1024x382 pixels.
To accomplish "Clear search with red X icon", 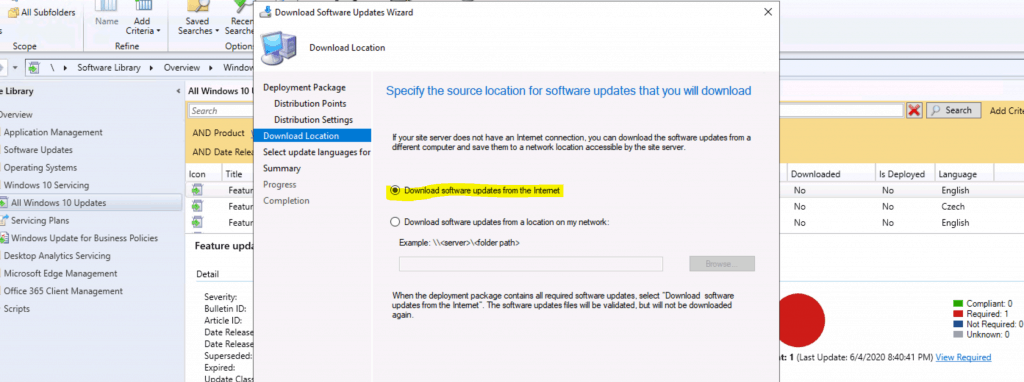I will [914, 111].
